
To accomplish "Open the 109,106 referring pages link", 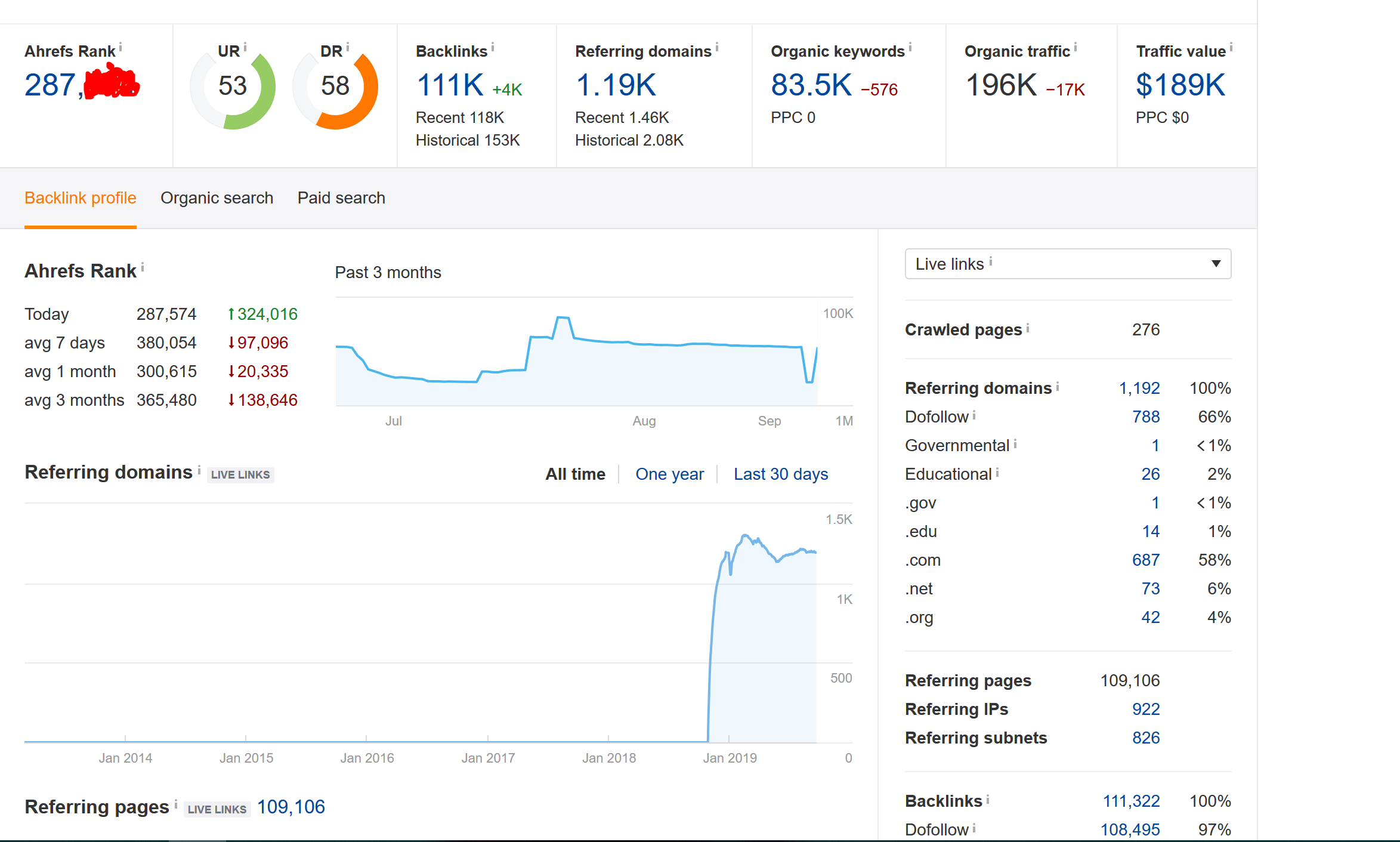I will [x=291, y=807].
